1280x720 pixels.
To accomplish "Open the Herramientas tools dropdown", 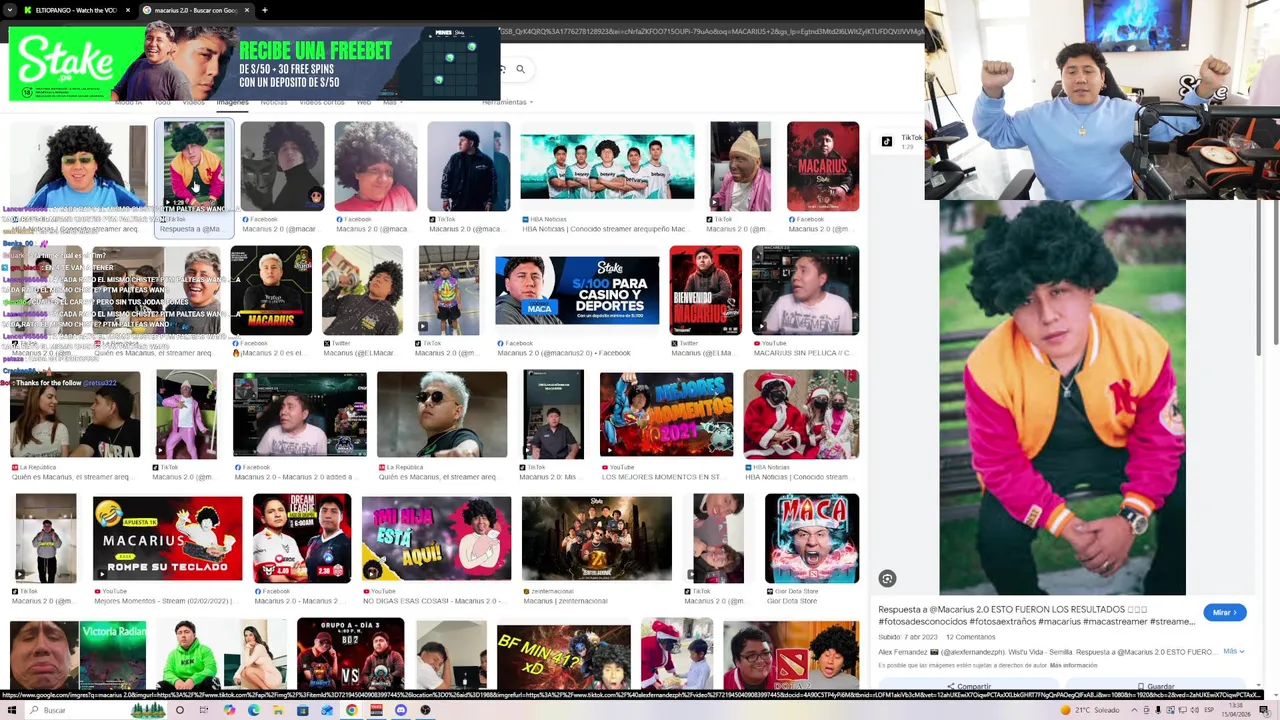I will tap(506, 102).
